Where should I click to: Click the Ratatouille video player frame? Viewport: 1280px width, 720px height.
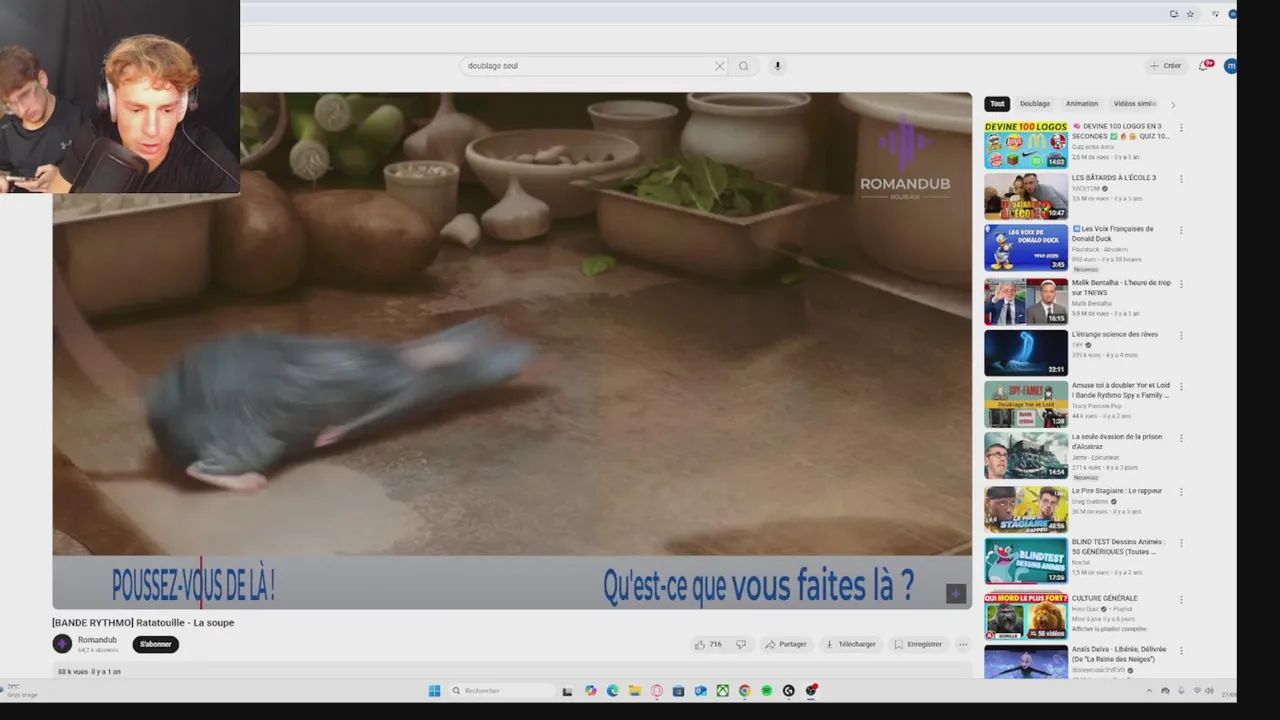512,350
